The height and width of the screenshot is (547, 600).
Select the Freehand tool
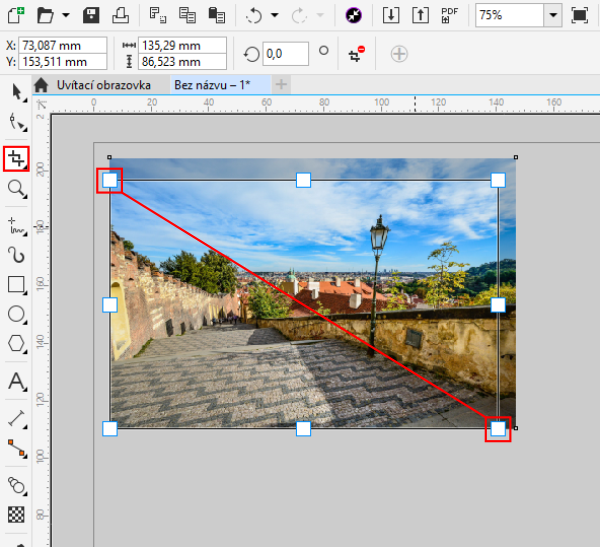tap(16, 226)
